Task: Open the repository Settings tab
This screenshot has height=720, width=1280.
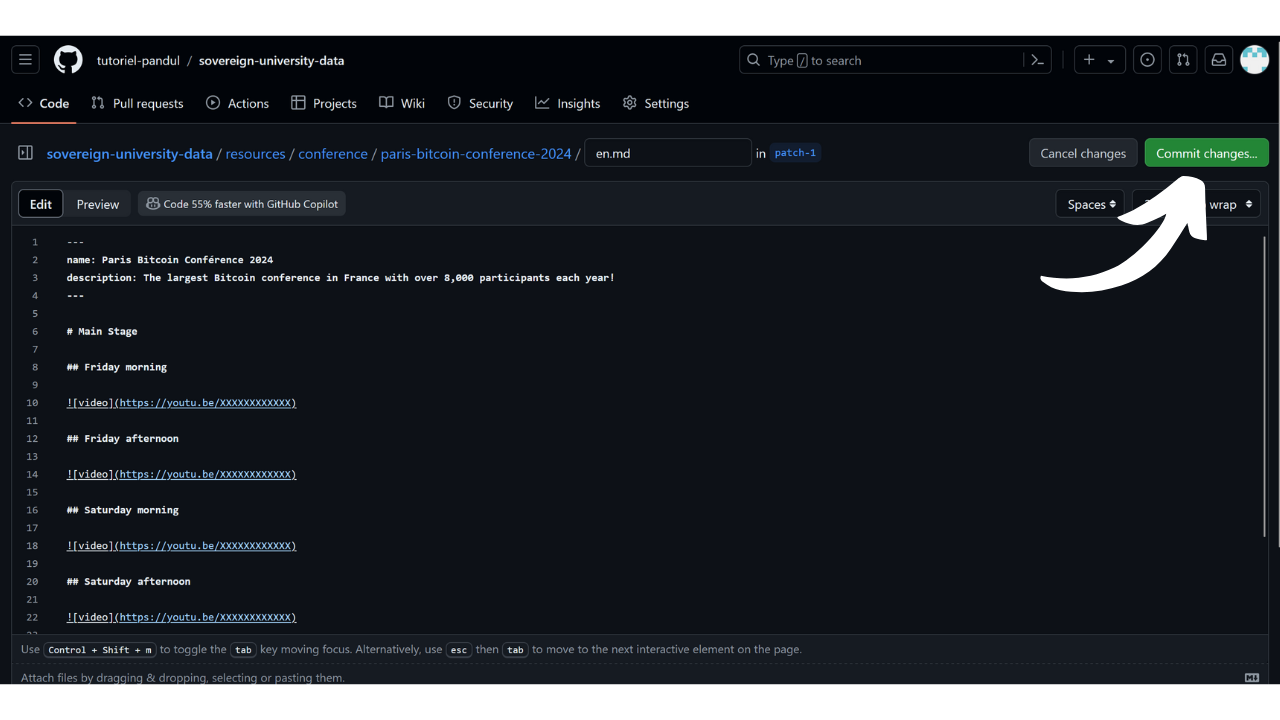Action: click(656, 103)
